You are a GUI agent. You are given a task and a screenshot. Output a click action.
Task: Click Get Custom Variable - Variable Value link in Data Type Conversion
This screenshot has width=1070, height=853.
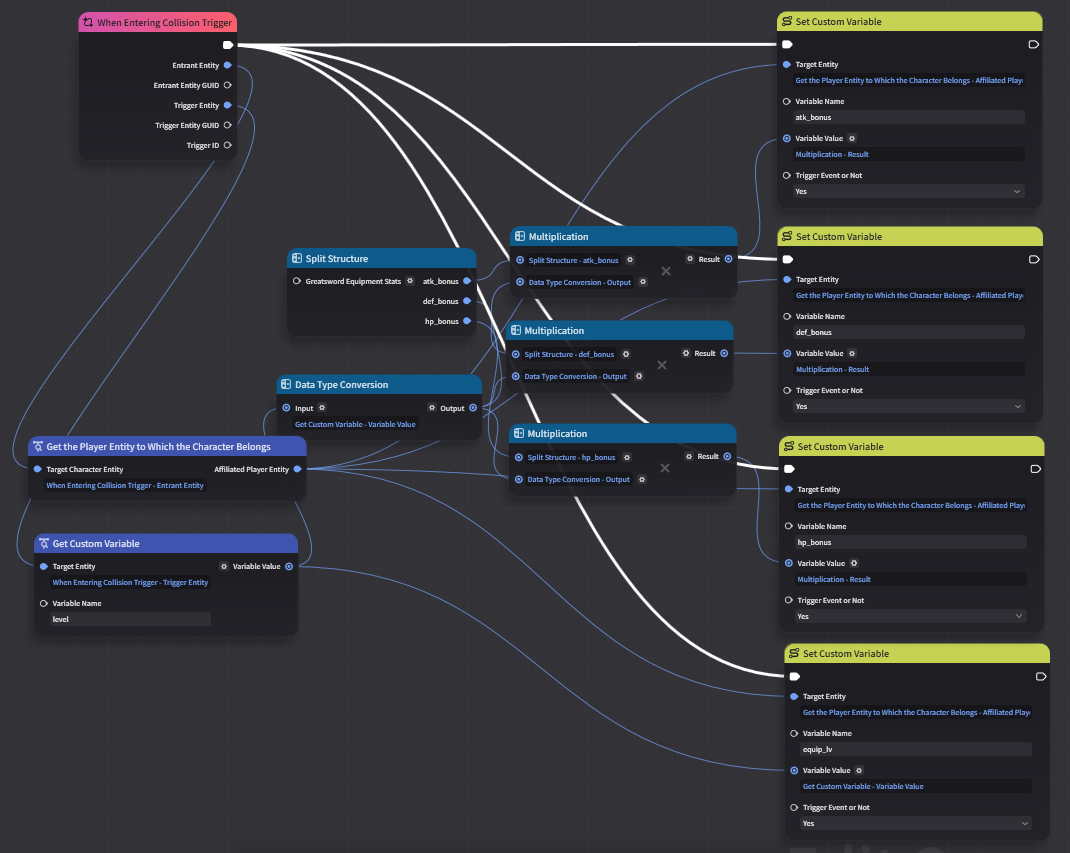pyautogui.click(x=355, y=424)
